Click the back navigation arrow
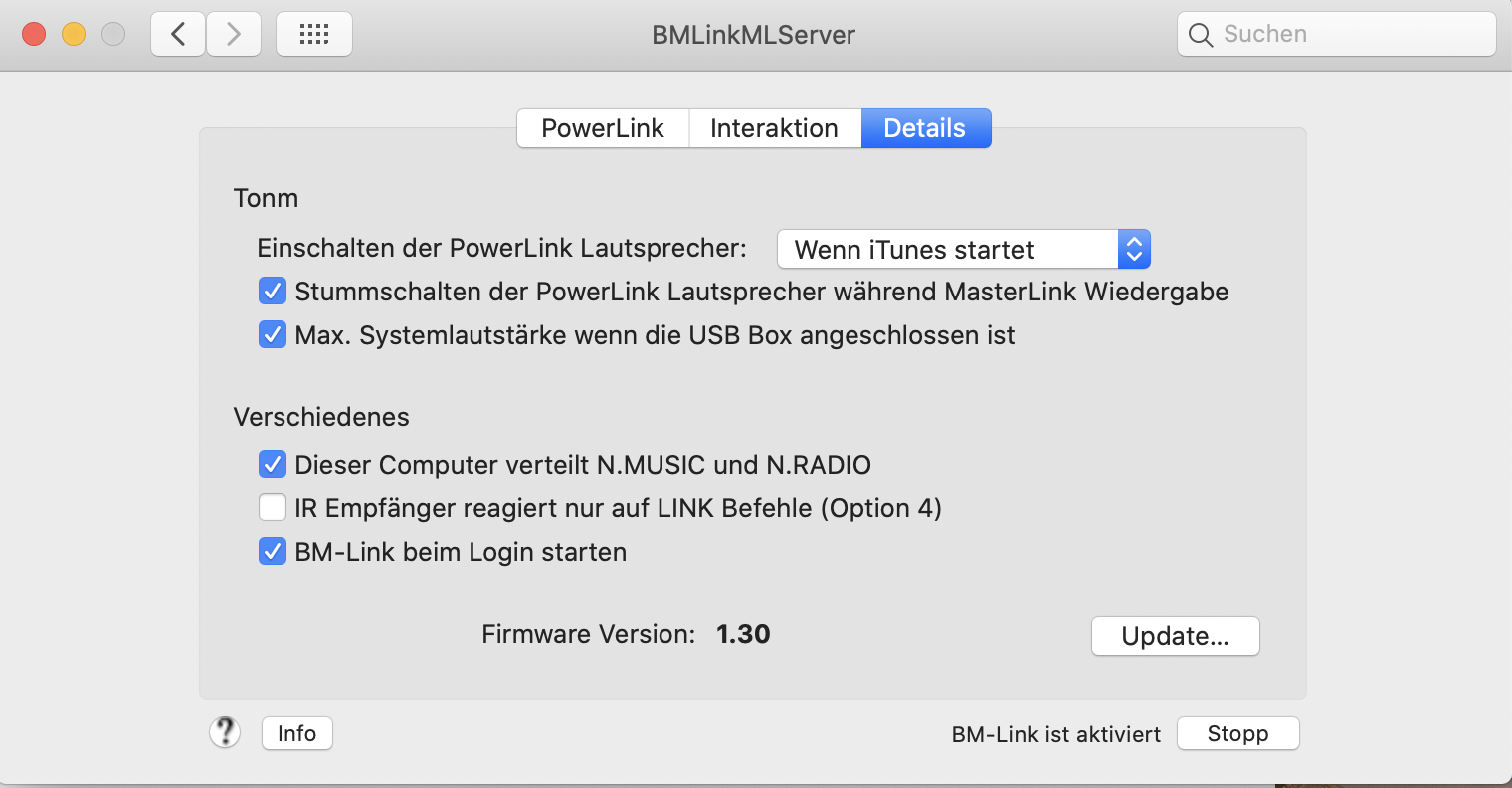This screenshot has width=1512, height=788. tap(178, 34)
